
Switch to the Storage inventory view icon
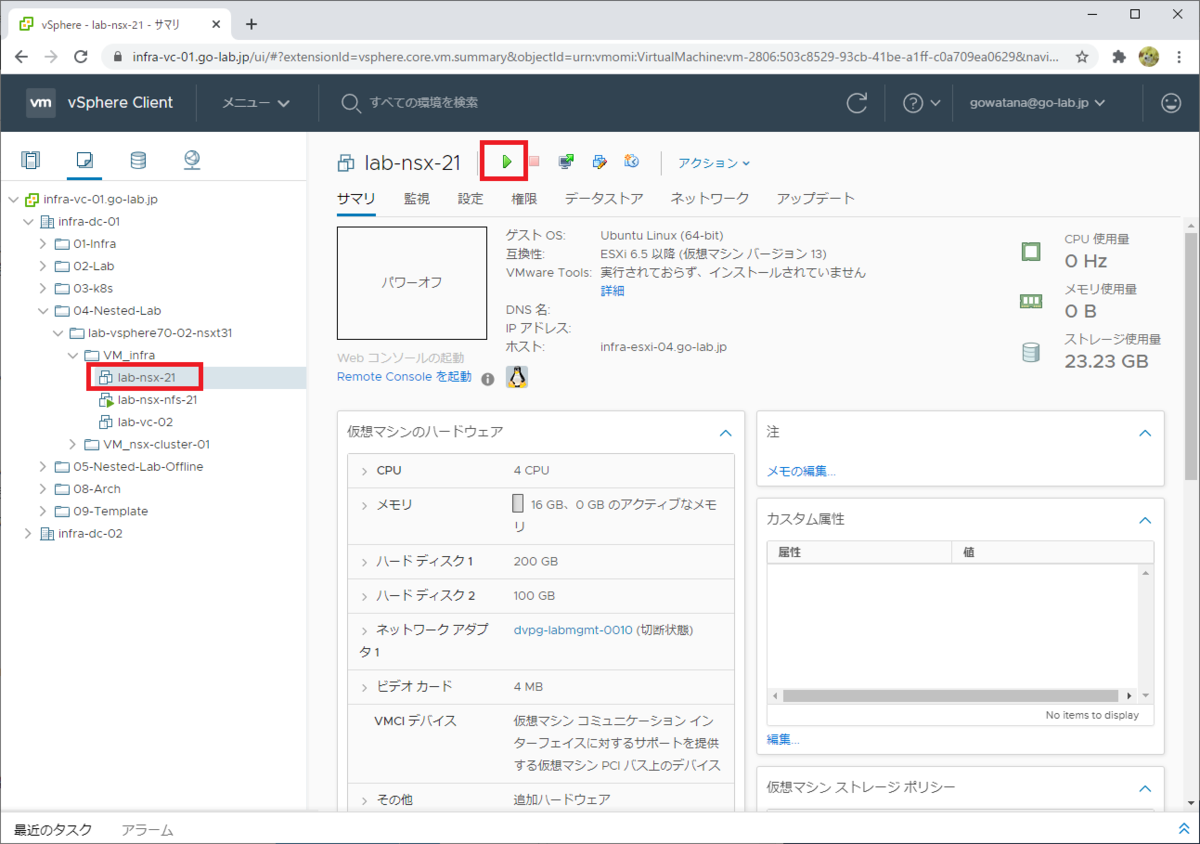(x=137, y=160)
